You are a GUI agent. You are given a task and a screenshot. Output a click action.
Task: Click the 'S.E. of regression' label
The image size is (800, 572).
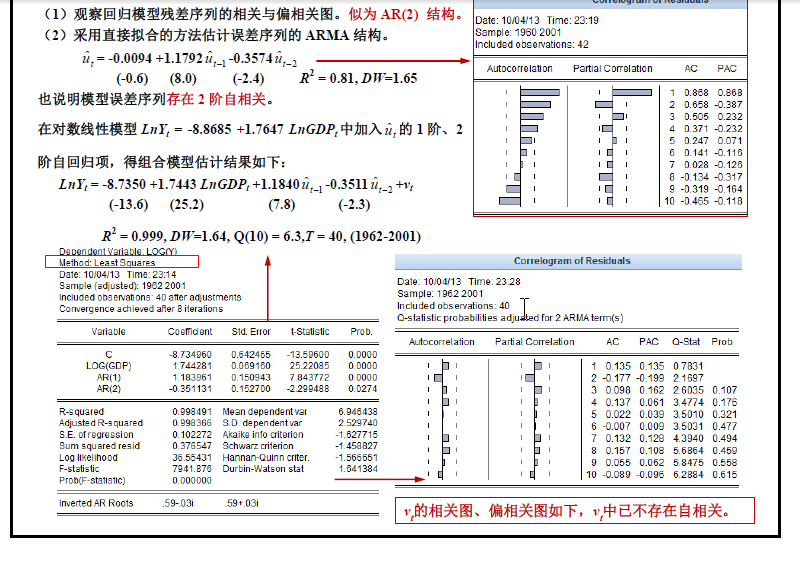[96, 435]
